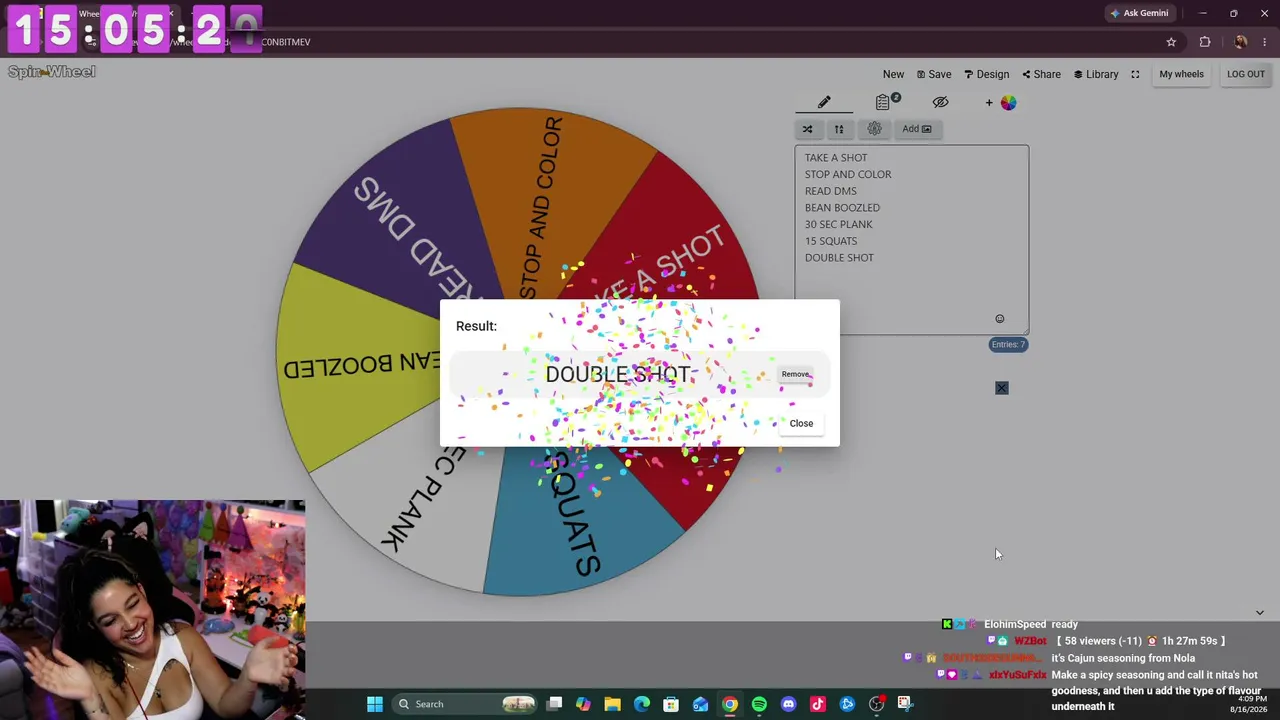The width and height of the screenshot is (1280, 720).
Task: Add a new color wheel
Action: (1001, 102)
